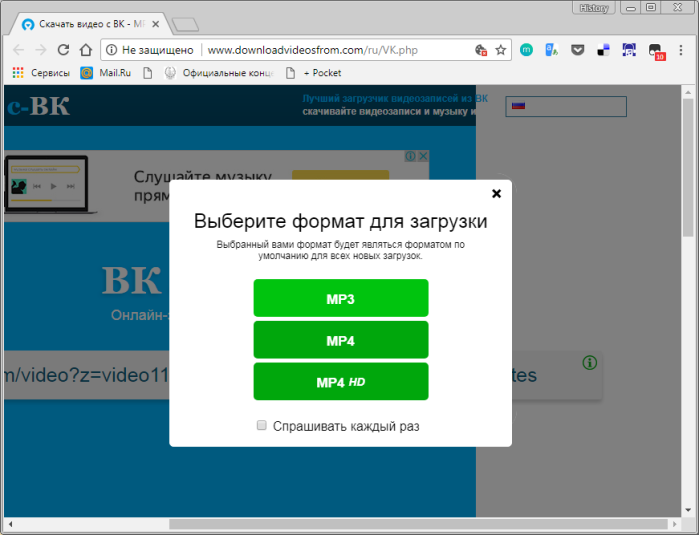Open the Chrome three-dot menu
Viewport: 699px width, 535px height.
(681, 50)
